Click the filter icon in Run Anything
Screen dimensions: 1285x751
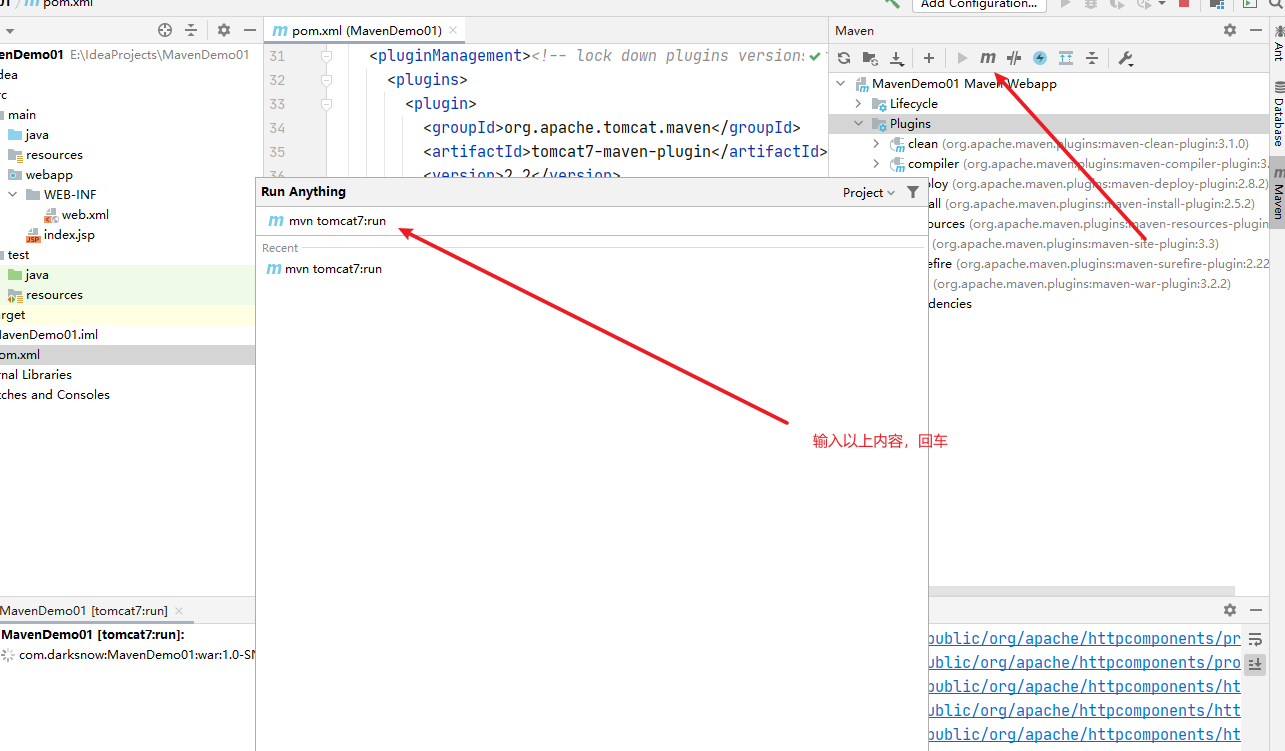tap(912, 192)
